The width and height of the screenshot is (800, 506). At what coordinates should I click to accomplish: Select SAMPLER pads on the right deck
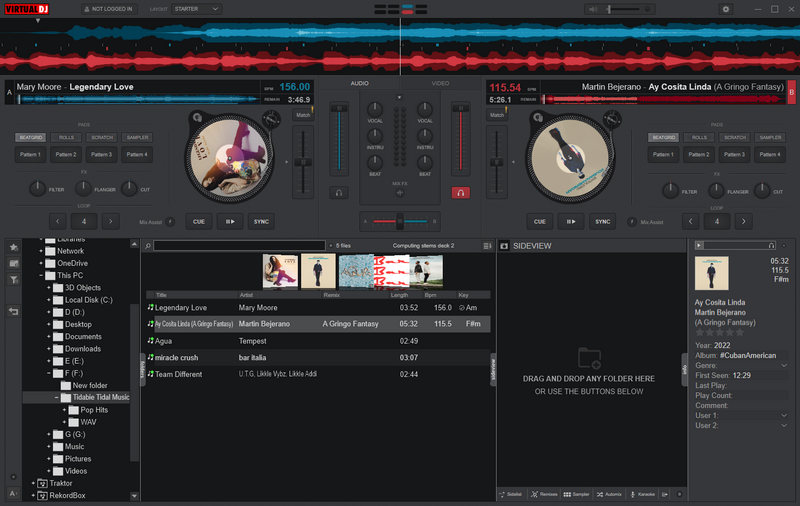(x=770, y=137)
